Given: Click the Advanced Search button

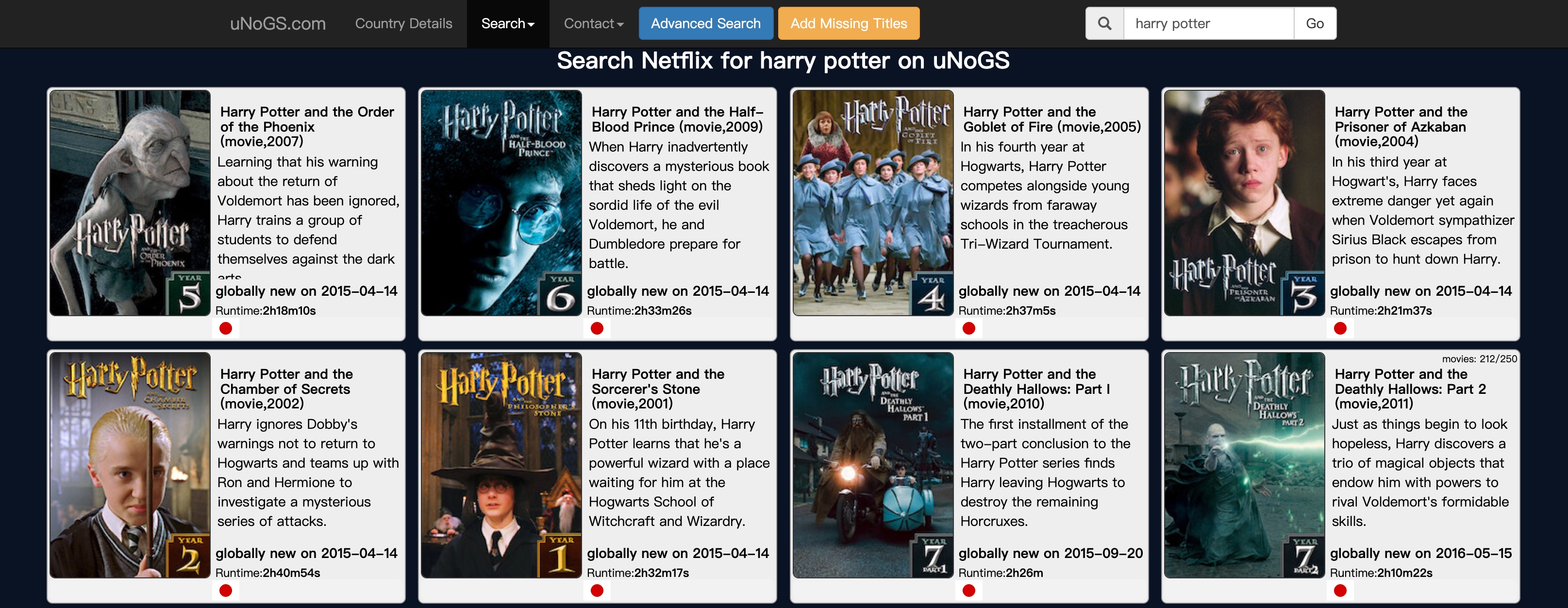Looking at the screenshot, I should (x=705, y=23).
